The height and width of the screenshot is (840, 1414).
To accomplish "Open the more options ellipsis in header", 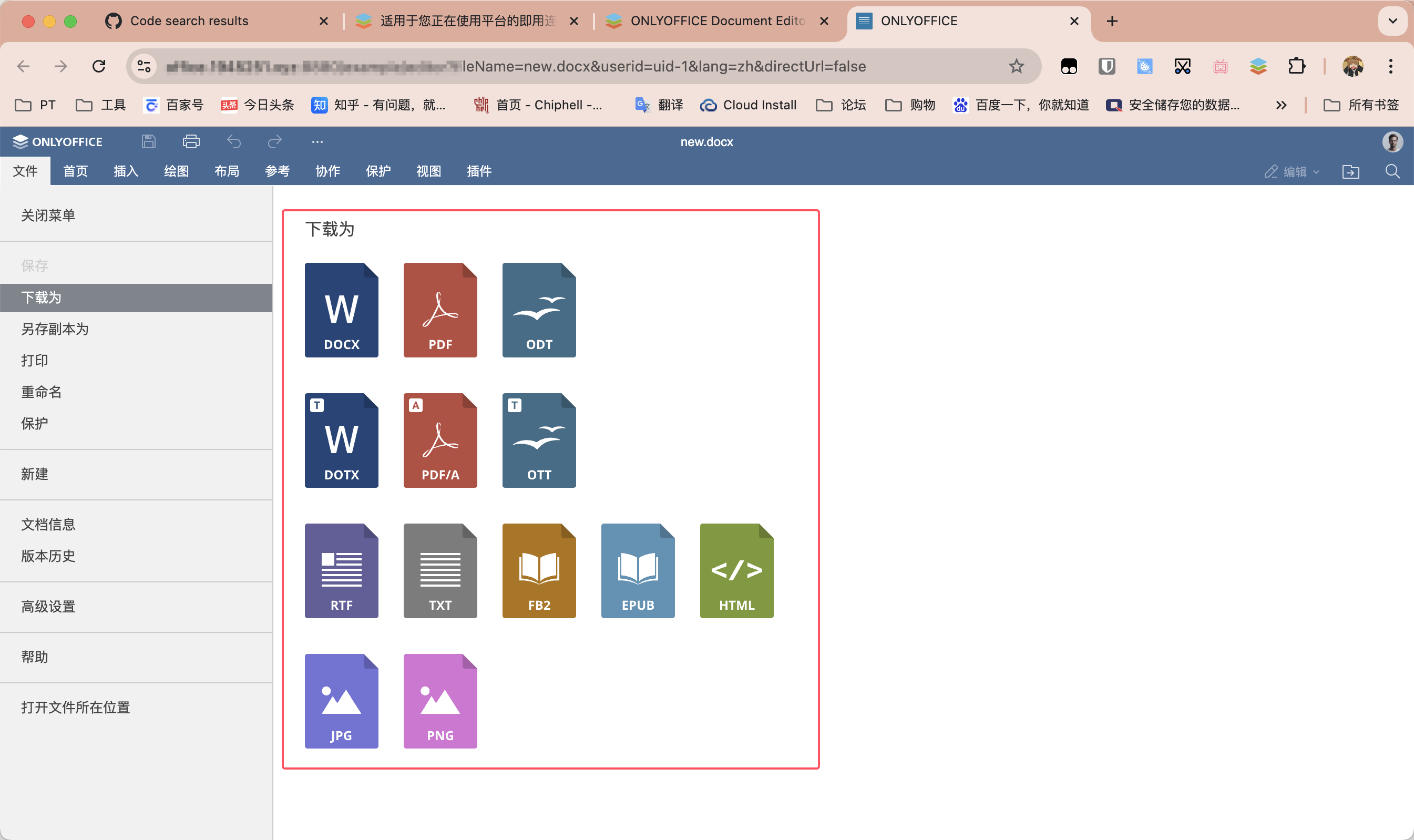I will tap(317, 141).
